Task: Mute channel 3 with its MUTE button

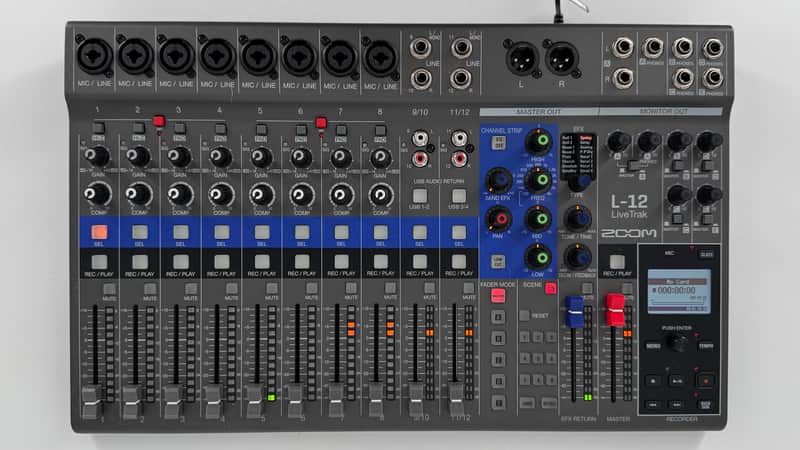Action: [191, 289]
